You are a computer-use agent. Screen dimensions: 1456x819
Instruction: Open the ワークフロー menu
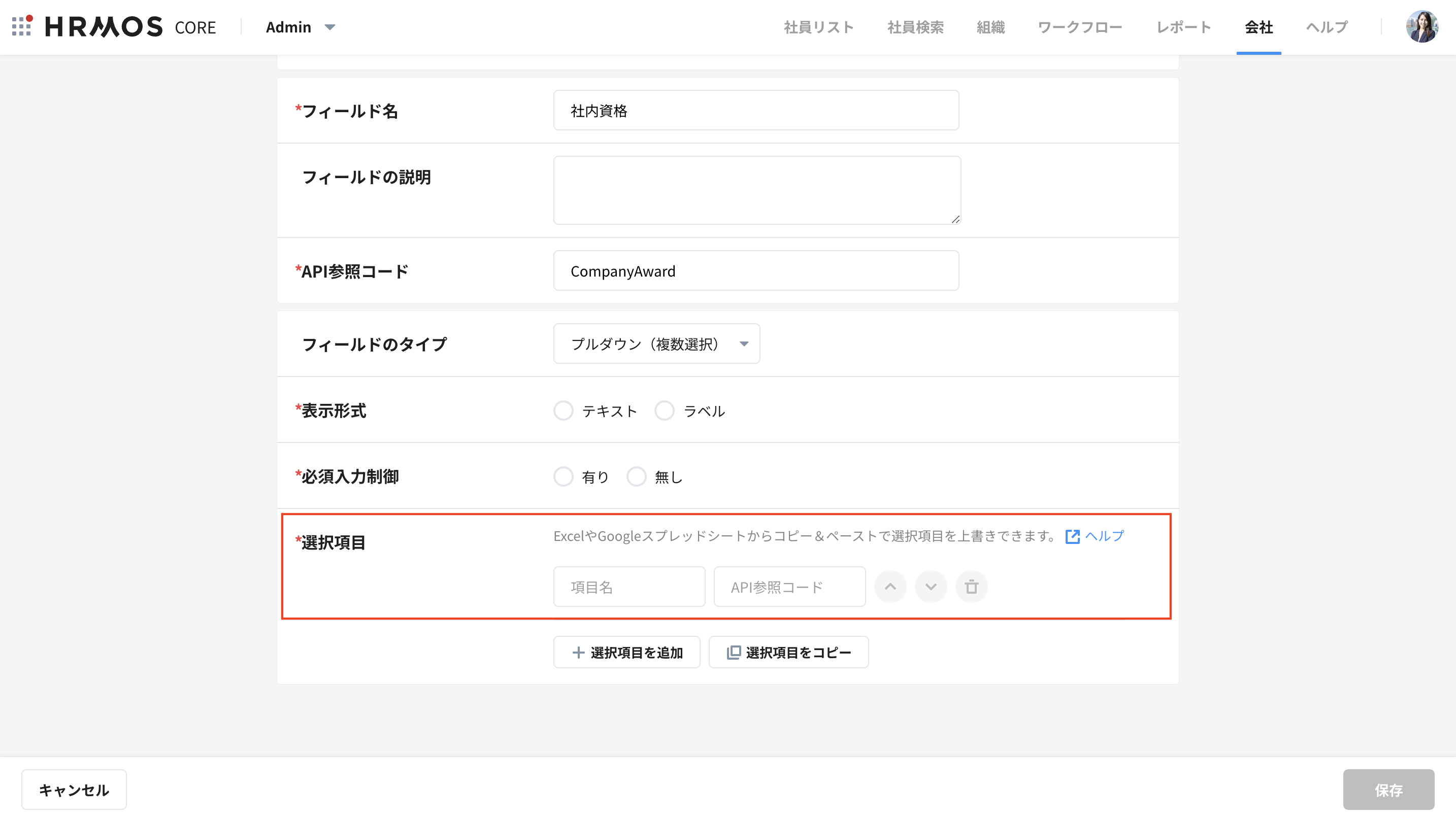click(1080, 27)
